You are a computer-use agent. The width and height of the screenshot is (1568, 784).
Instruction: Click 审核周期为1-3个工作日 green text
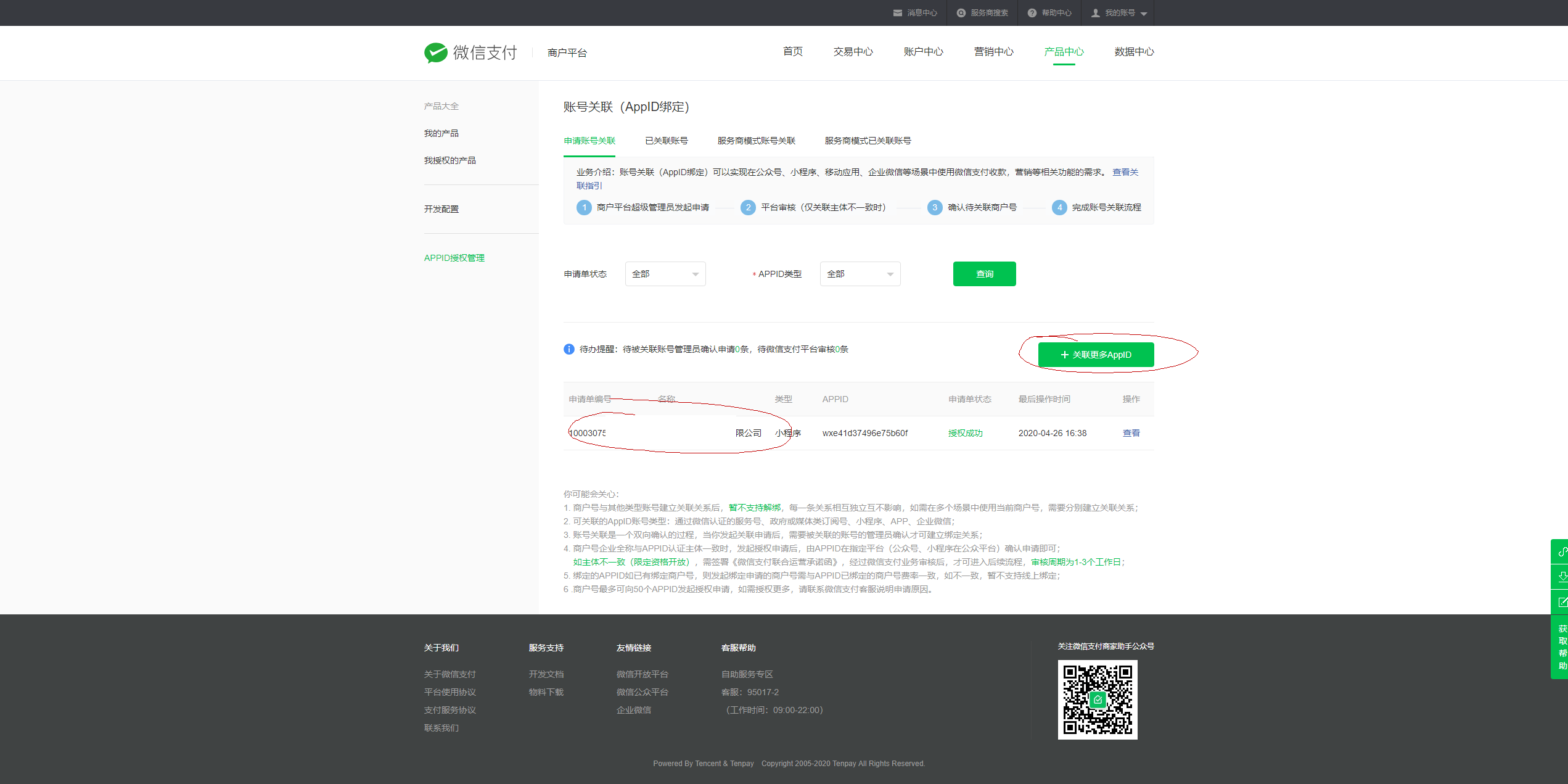1075,562
